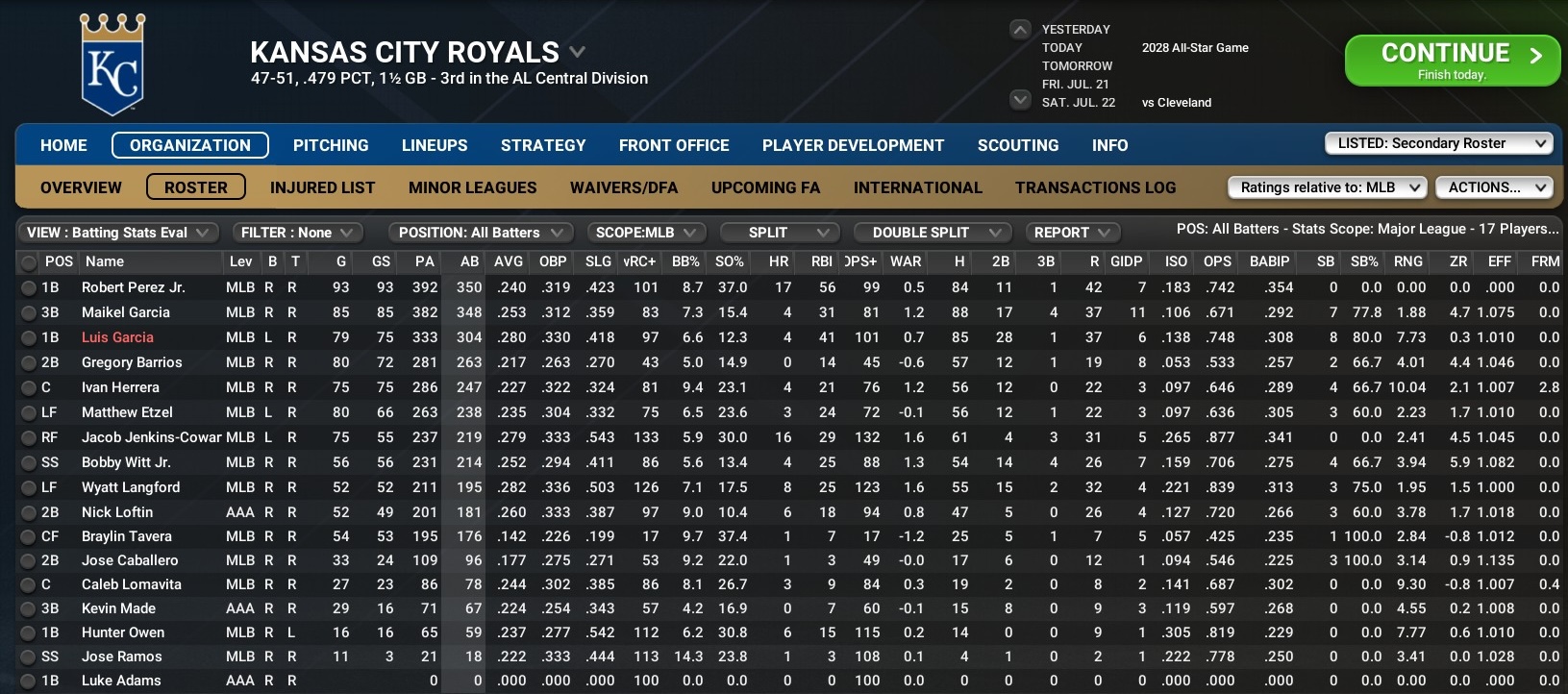Viewport: 1568px width, 694px height.
Task: Switch to the Injured List tab
Action: (322, 187)
